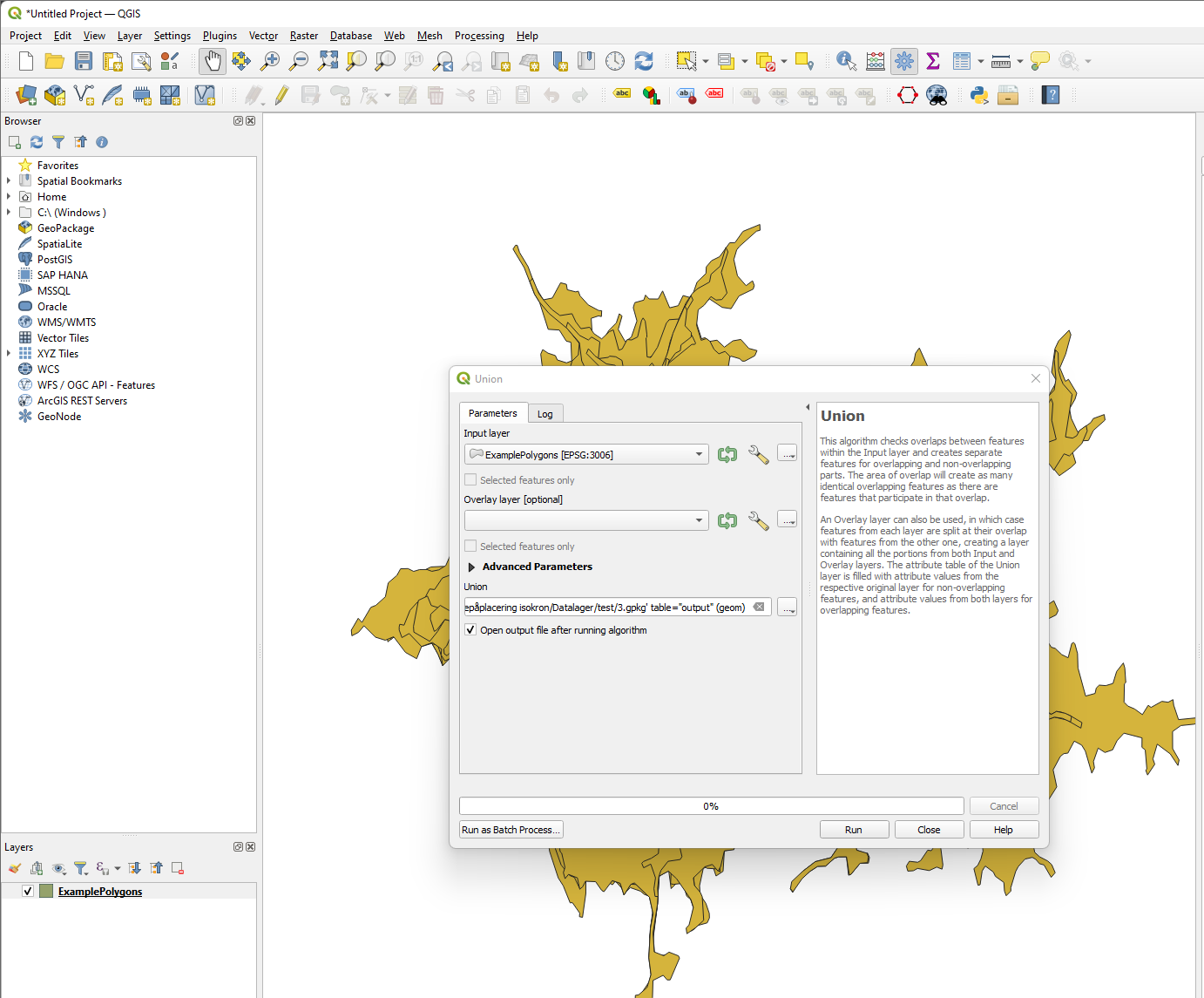Create a new GeoPackage layer
The image size is (1204, 998).
tap(54, 94)
